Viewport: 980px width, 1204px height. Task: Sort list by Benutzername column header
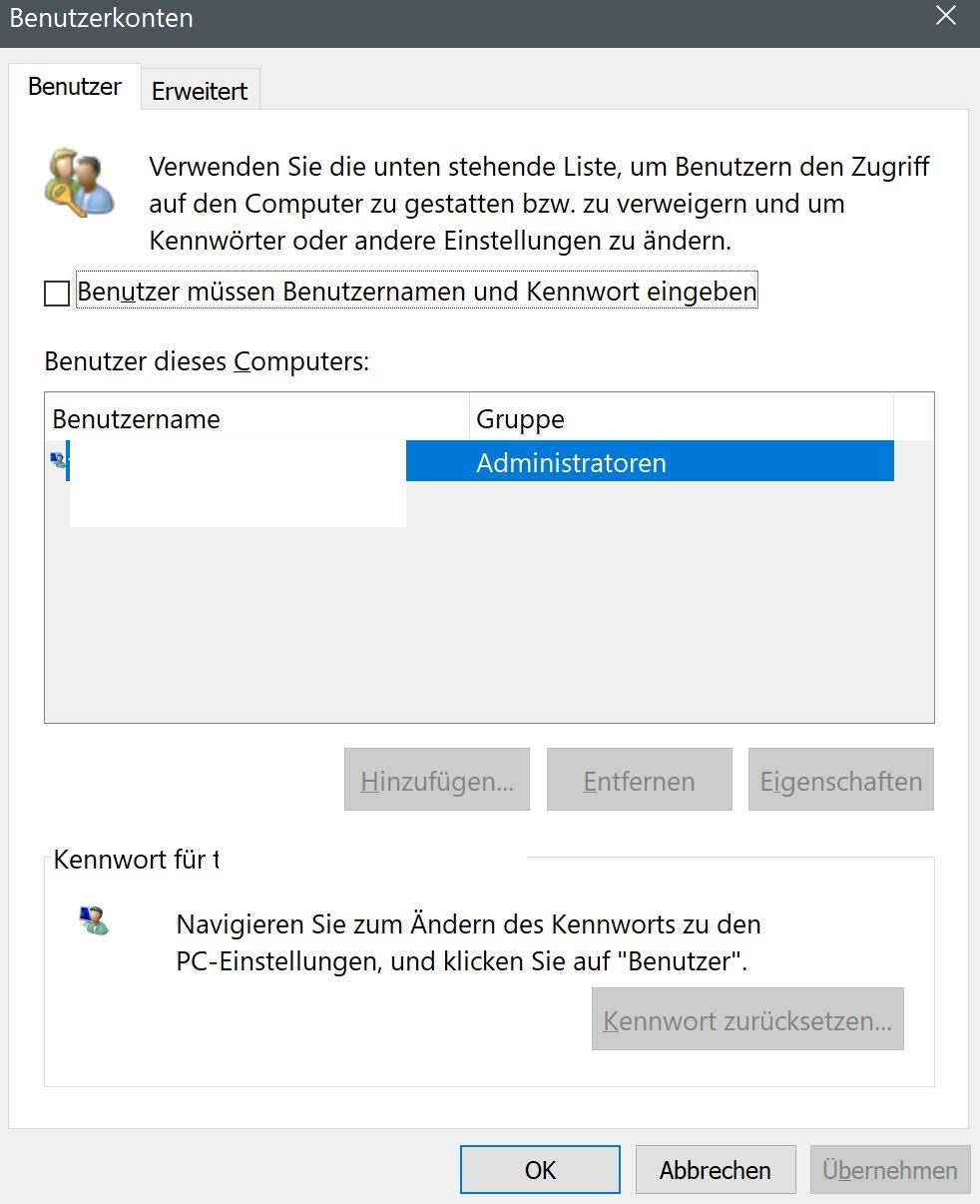(x=257, y=418)
